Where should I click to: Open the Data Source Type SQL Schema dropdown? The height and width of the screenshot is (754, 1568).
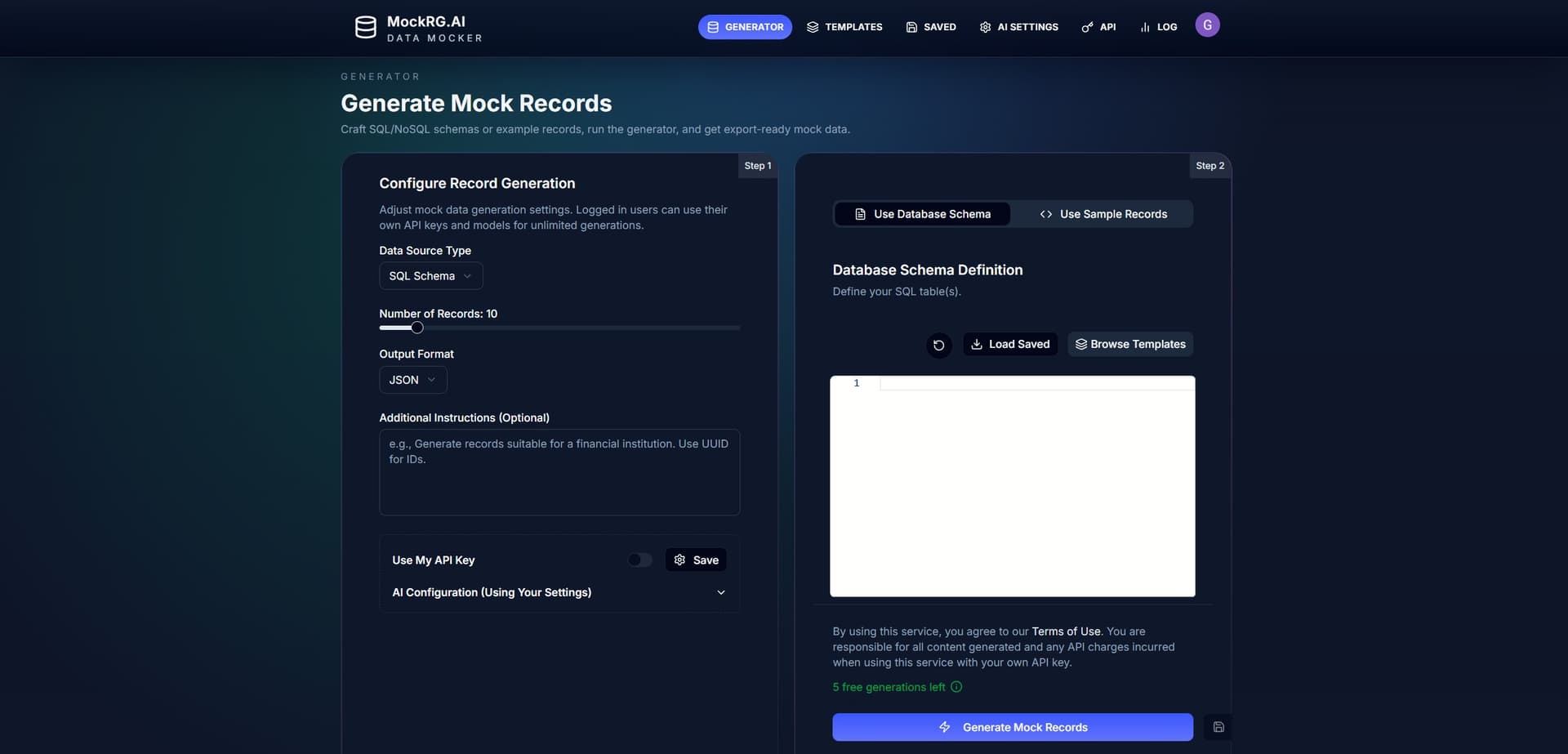point(430,275)
